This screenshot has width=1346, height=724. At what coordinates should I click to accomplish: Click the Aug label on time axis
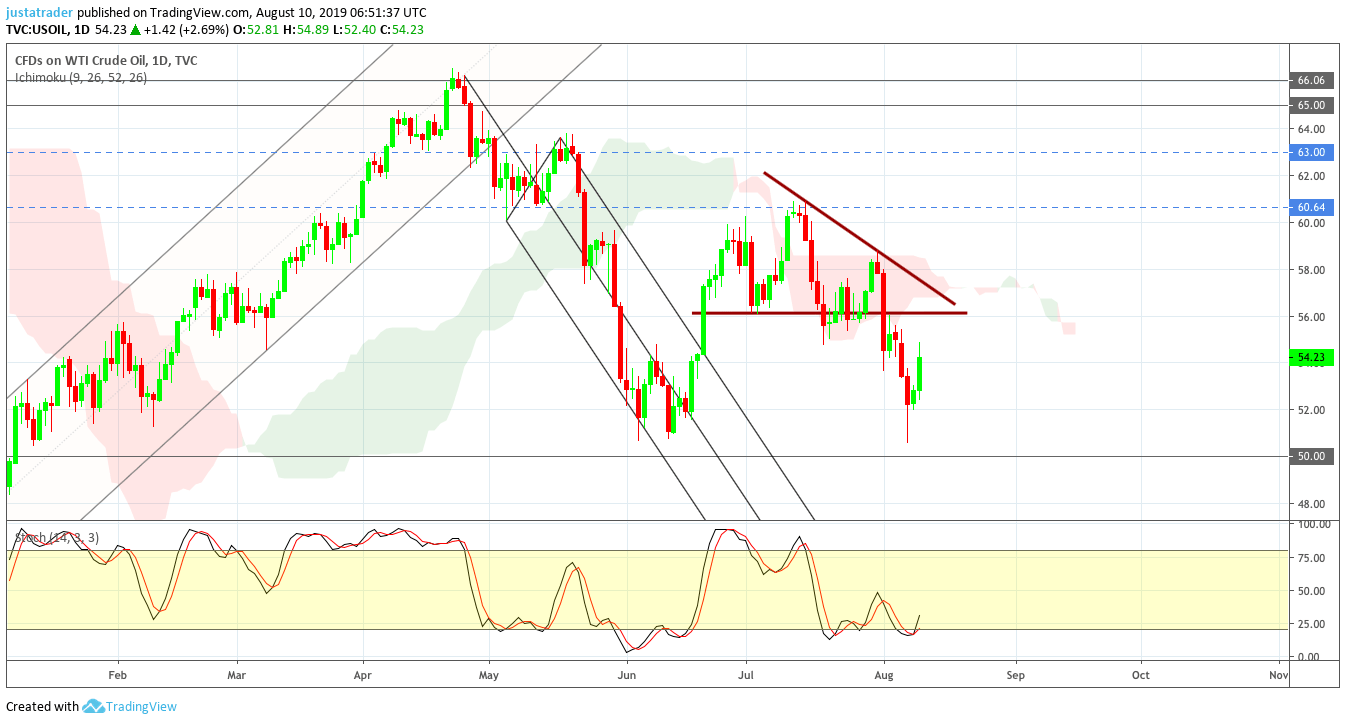pos(883,676)
